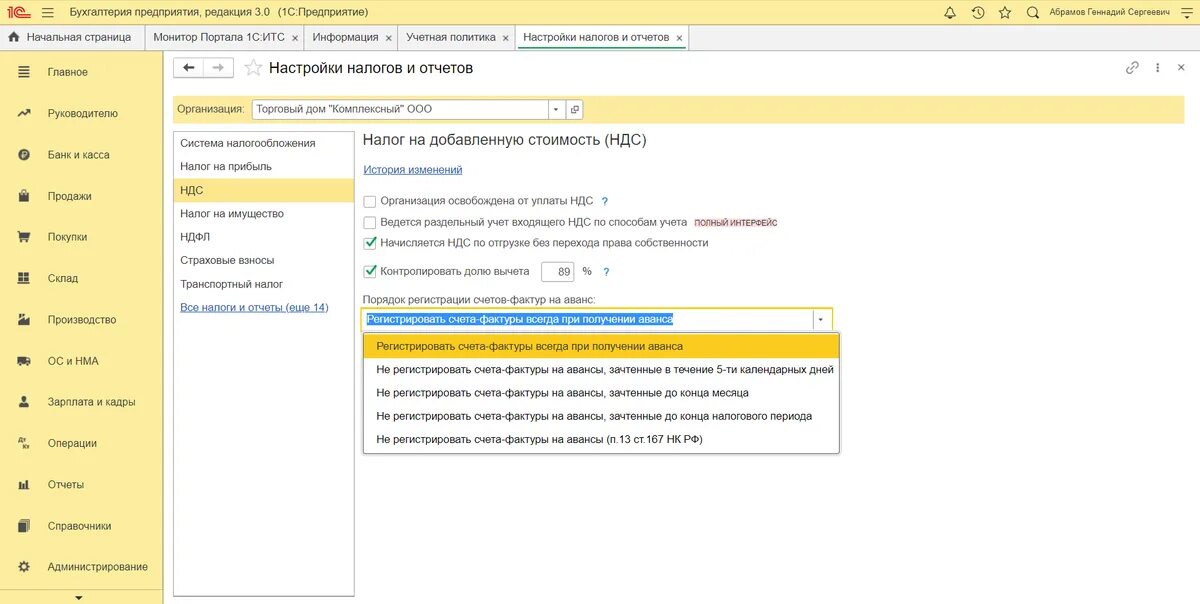The height and width of the screenshot is (604, 1200).
Task: Uncheck 'Контролировать долю вычета' checkbox
Action: [x=370, y=271]
